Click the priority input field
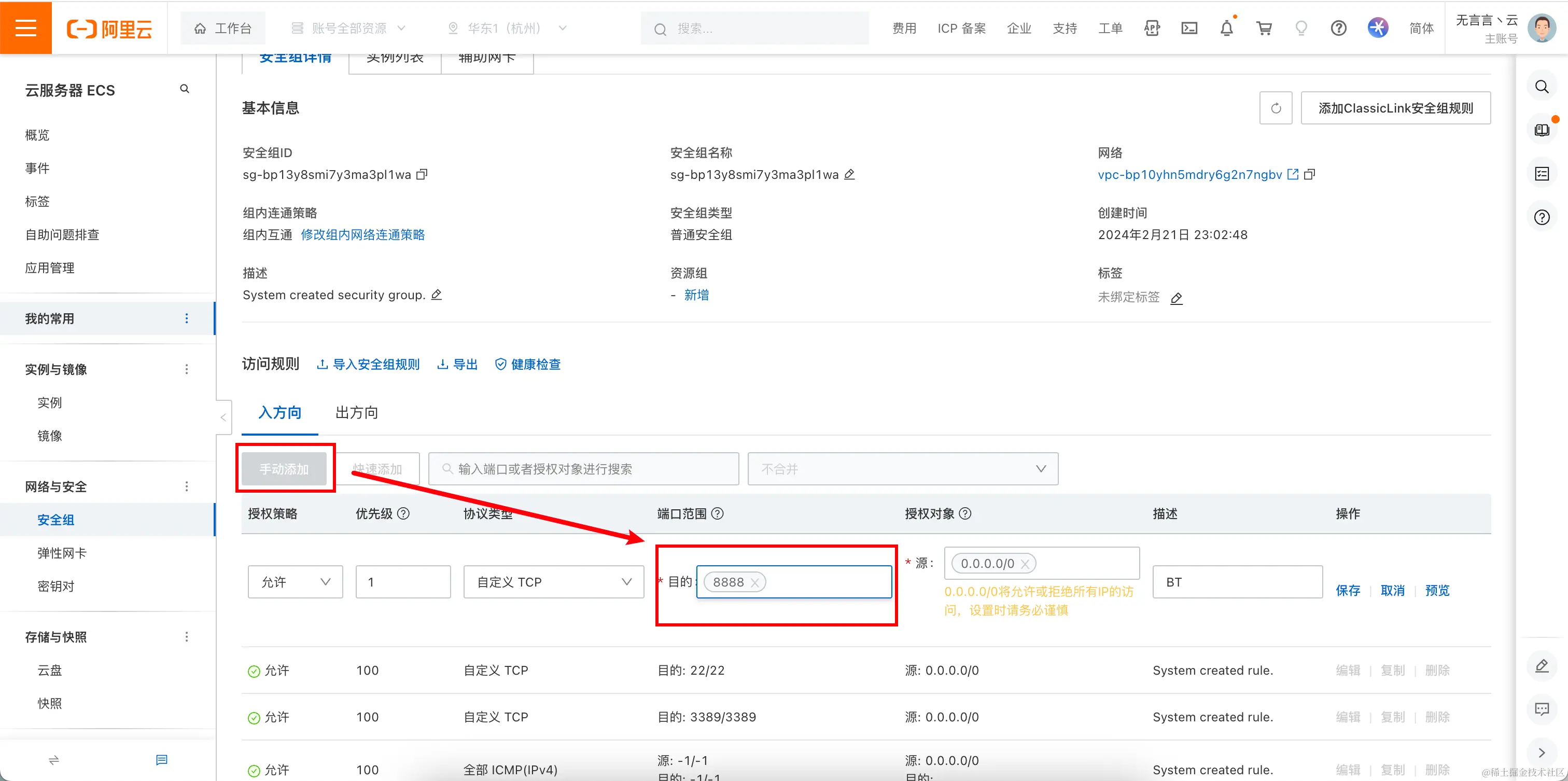Viewport: 1568px width, 781px height. click(x=403, y=582)
